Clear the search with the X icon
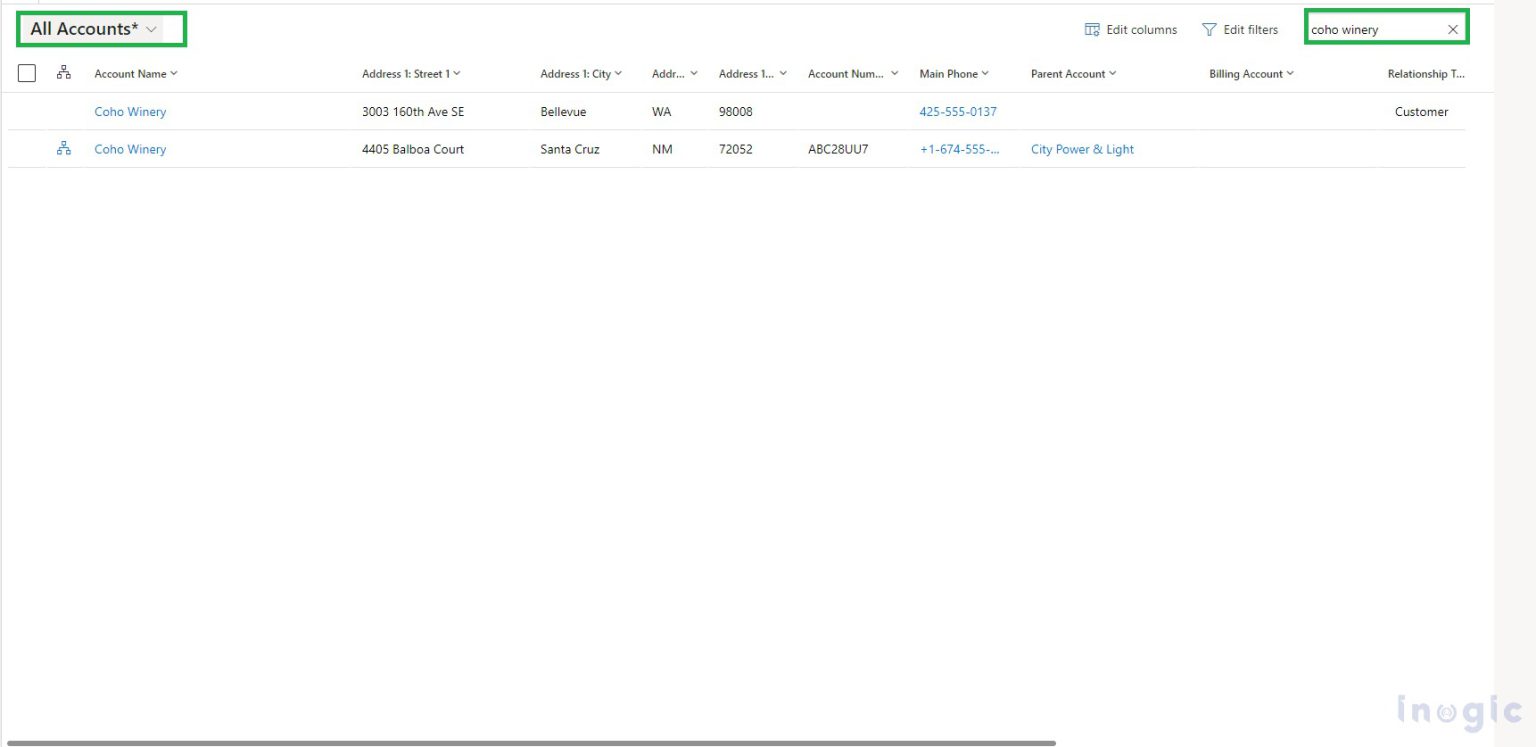This screenshot has width=1536, height=747. [1453, 29]
